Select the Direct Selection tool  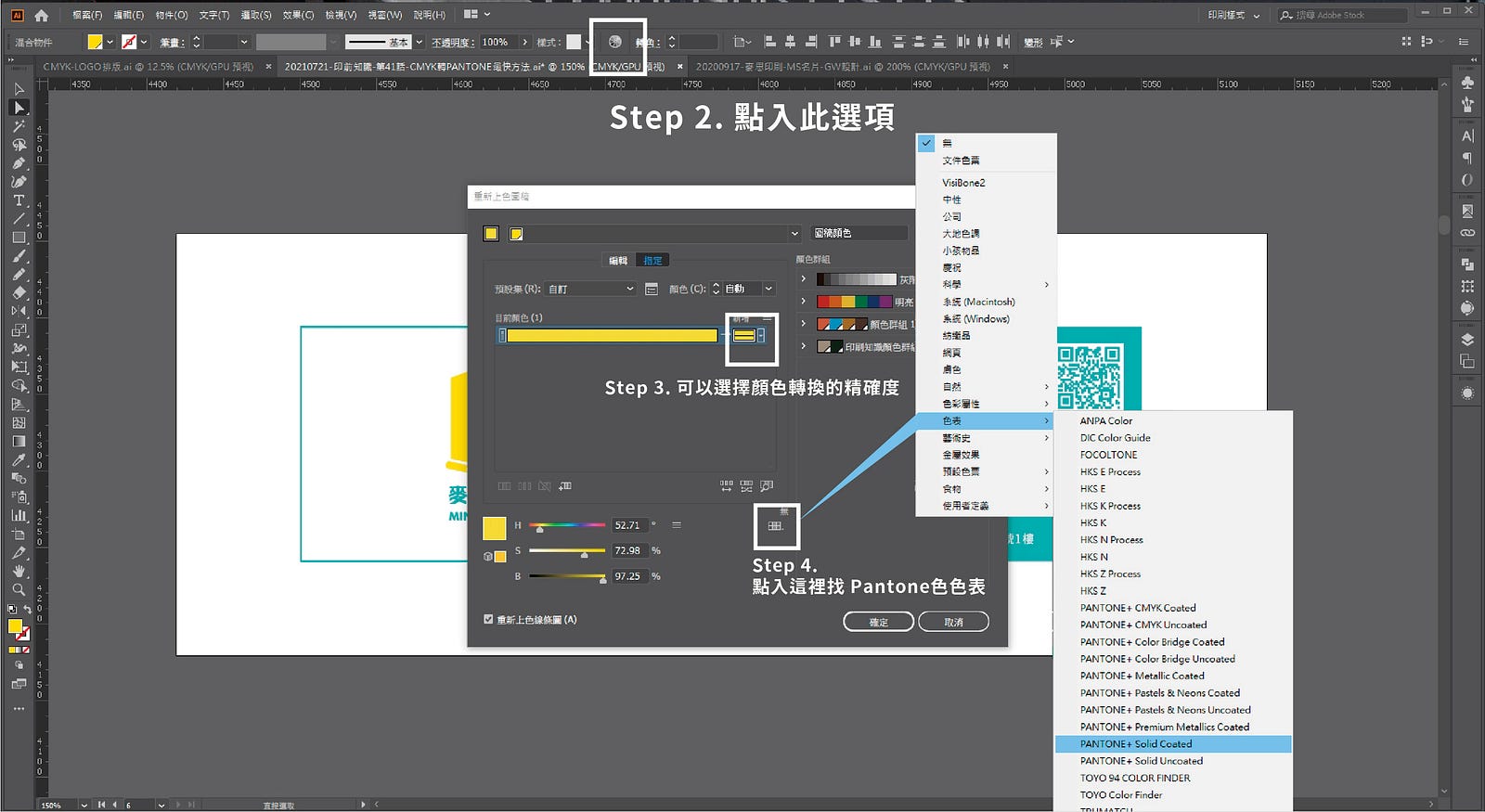pos(19,108)
